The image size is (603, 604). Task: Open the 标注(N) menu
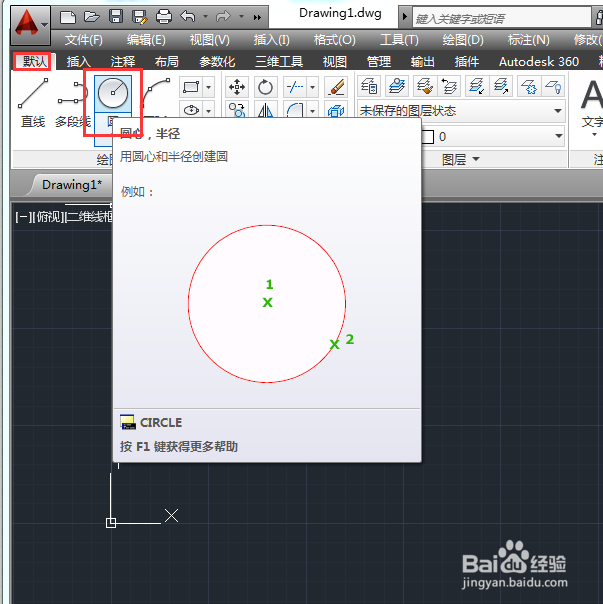coord(528,40)
